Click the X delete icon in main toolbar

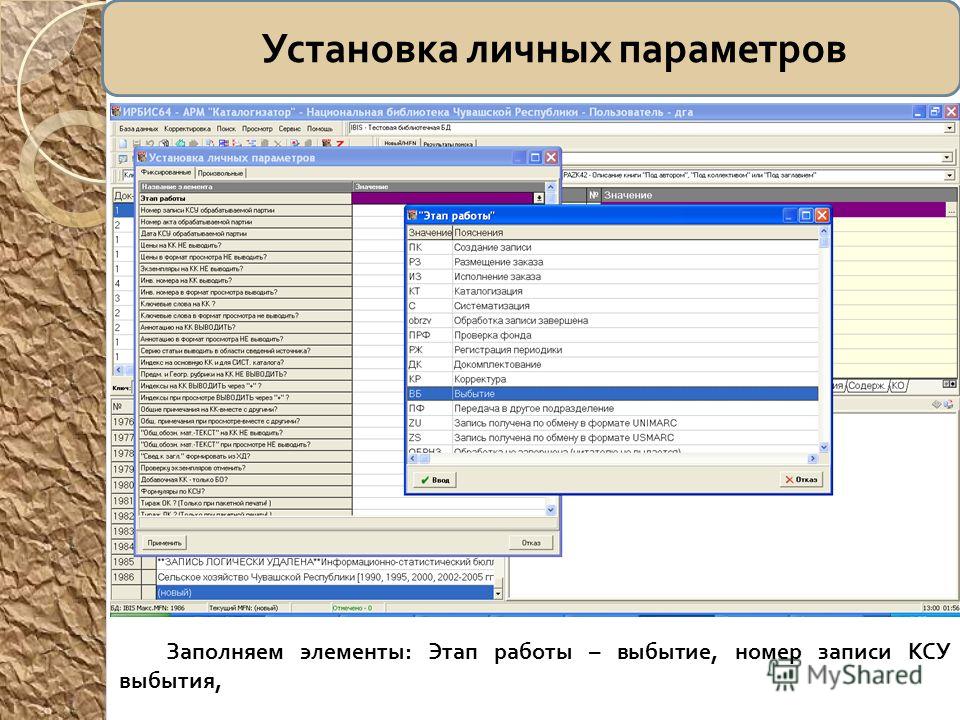point(277,143)
